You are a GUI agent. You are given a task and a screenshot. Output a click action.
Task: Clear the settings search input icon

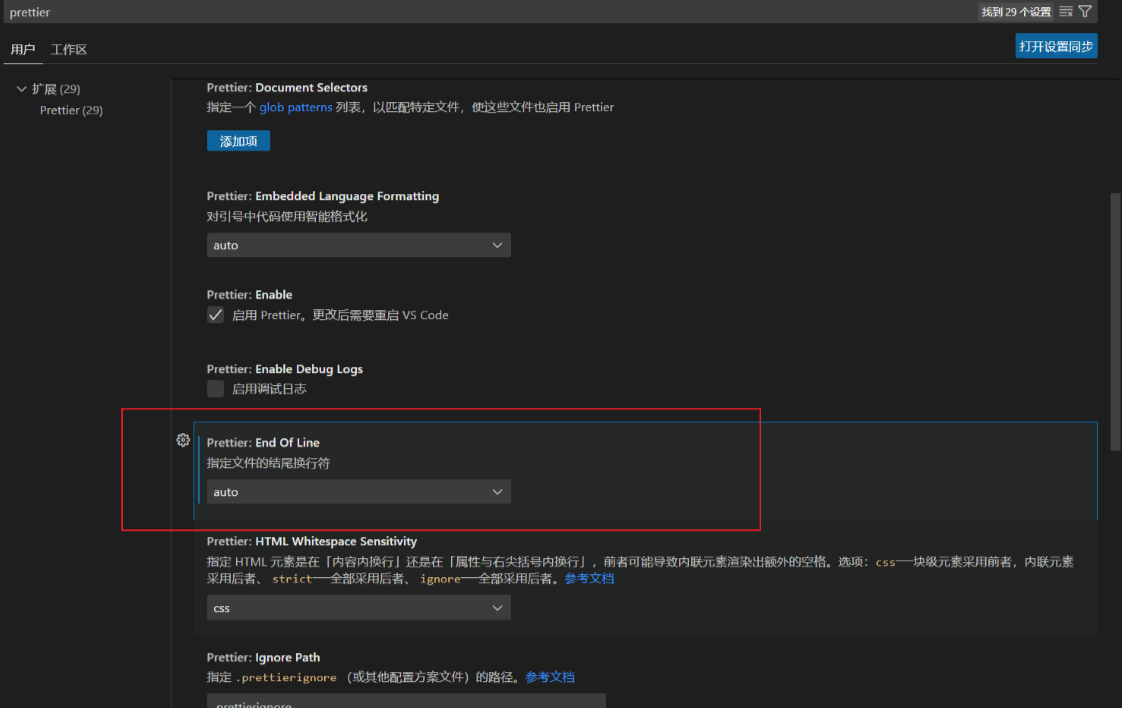[1065, 11]
